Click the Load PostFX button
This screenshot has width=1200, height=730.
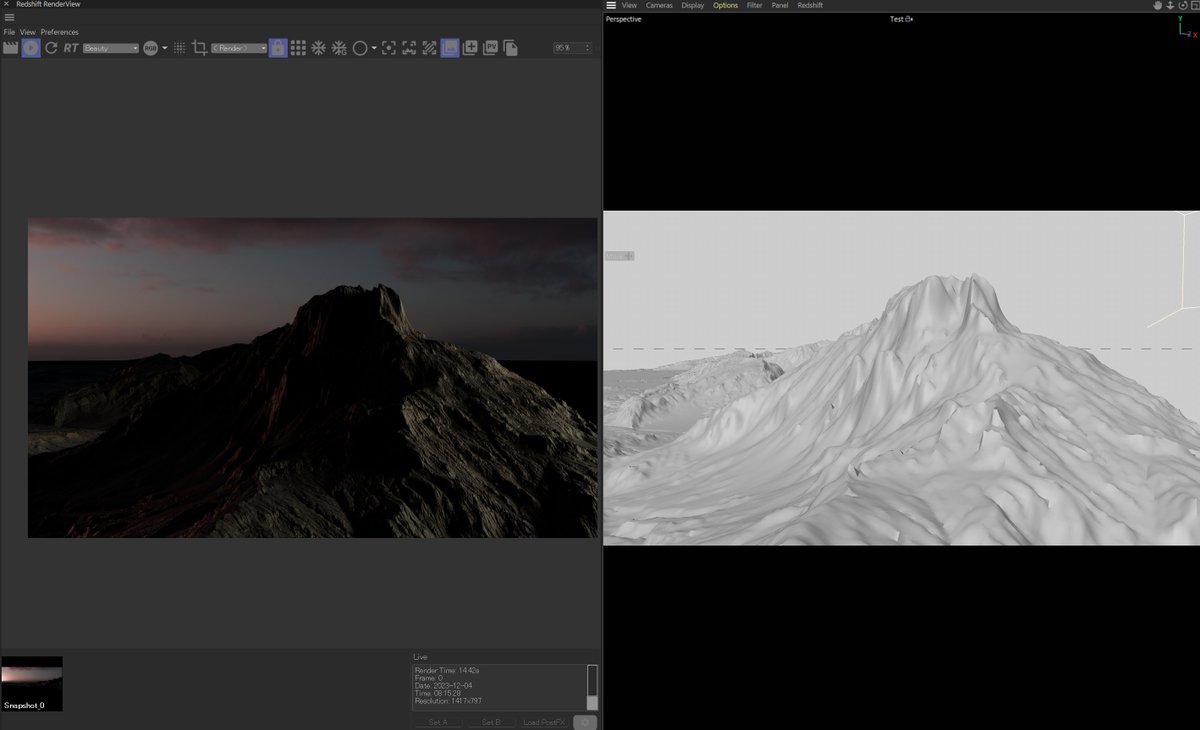pos(545,722)
